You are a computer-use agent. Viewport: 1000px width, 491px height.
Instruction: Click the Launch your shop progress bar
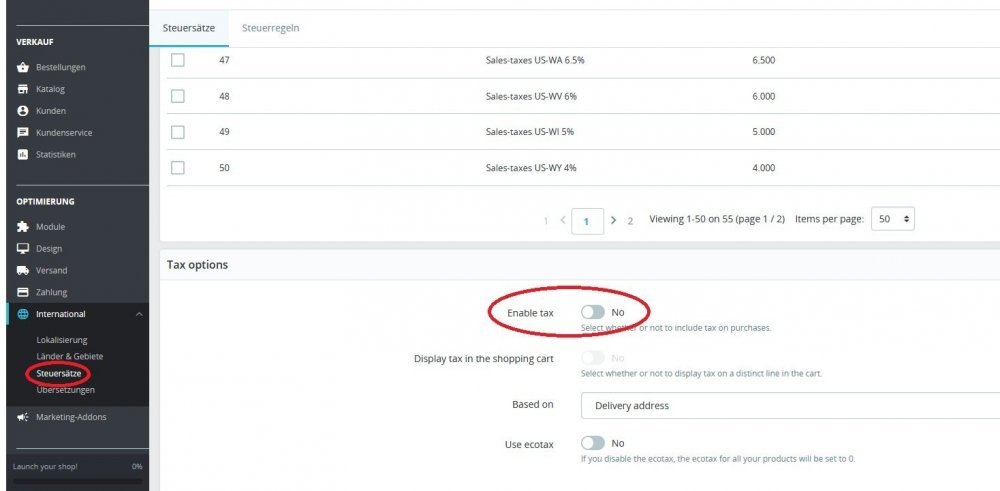coord(74,481)
